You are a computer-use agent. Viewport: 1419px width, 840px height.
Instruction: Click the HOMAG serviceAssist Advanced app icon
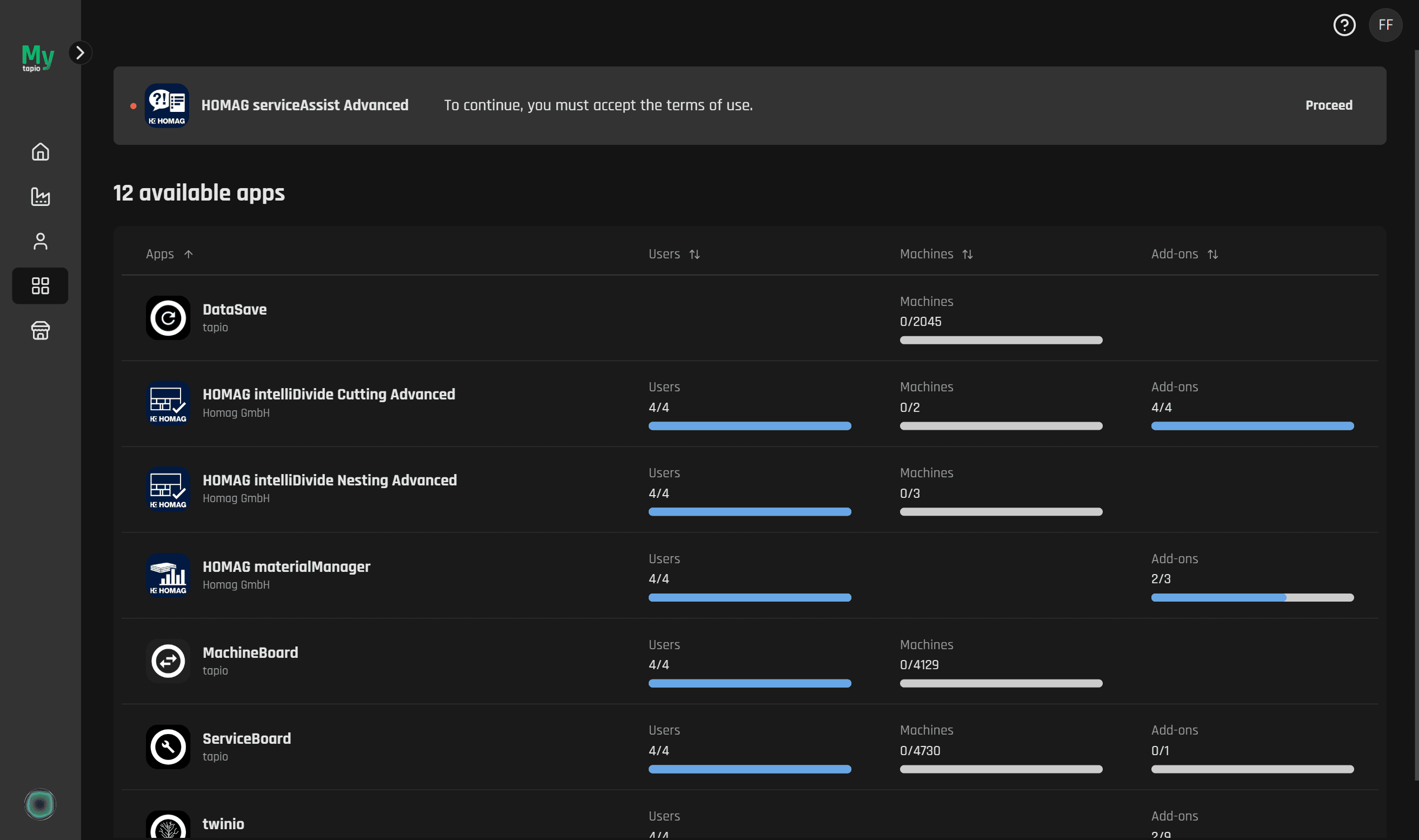(166, 106)
